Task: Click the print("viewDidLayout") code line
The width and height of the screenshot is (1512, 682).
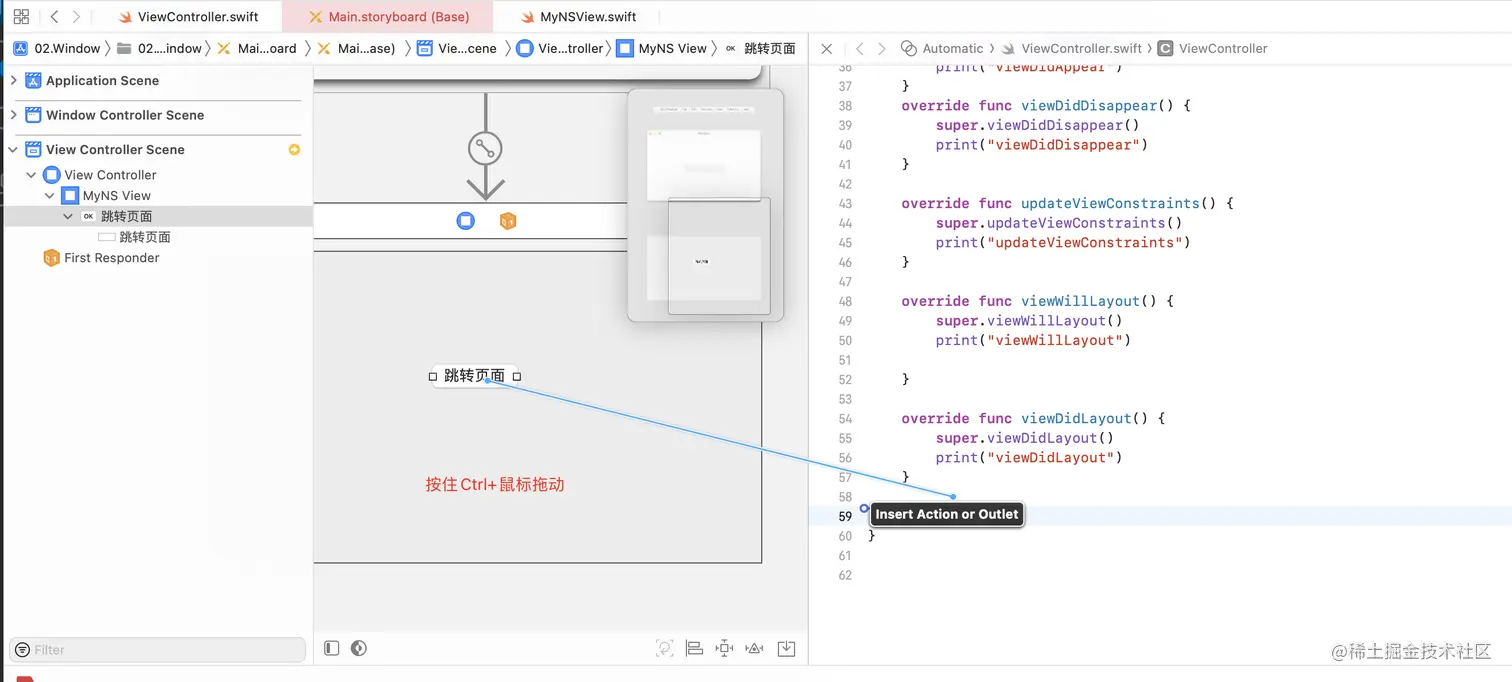Action: (1029, 458)
